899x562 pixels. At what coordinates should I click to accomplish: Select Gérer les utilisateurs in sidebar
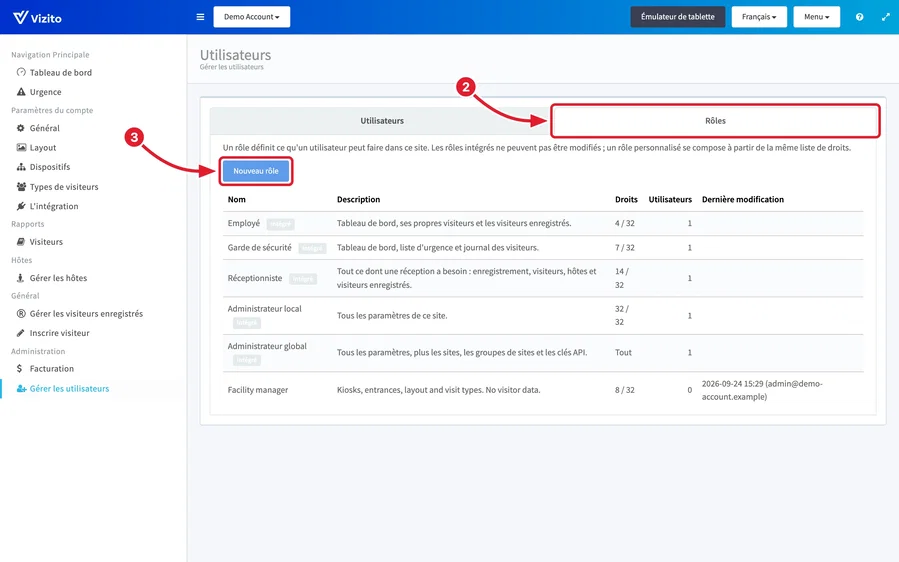(x=69, y=388)
